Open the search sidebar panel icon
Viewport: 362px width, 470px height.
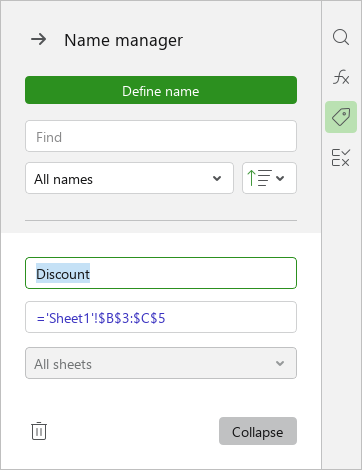click(341, 37)
